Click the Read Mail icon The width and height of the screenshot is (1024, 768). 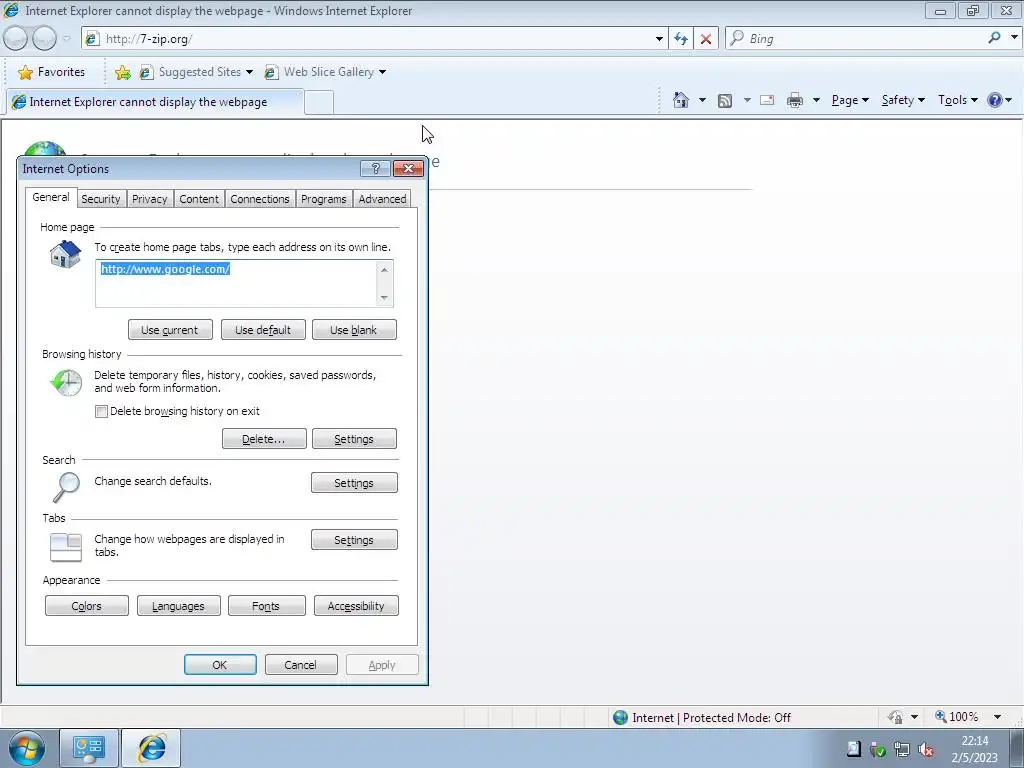pyautogui.click(x=767, y=100)
